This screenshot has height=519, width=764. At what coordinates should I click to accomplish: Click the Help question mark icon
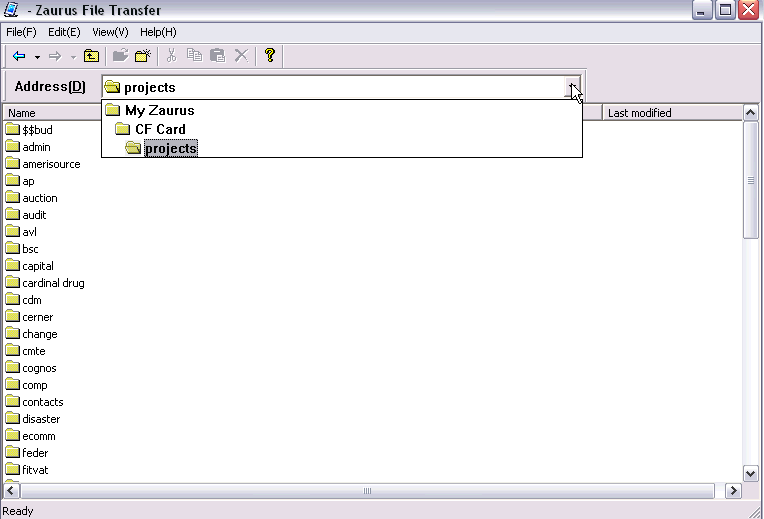click(x=269, y=56)
